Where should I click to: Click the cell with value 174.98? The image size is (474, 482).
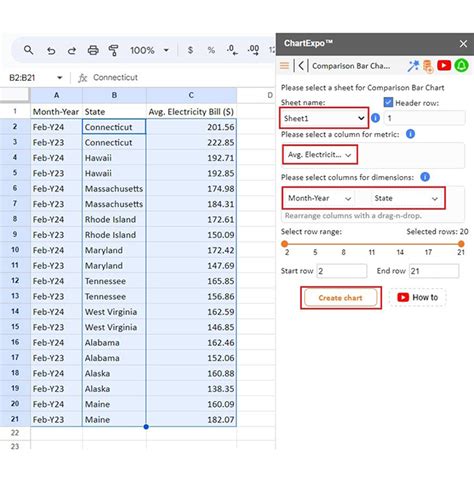pyautogui.click(x=191, y=189)
